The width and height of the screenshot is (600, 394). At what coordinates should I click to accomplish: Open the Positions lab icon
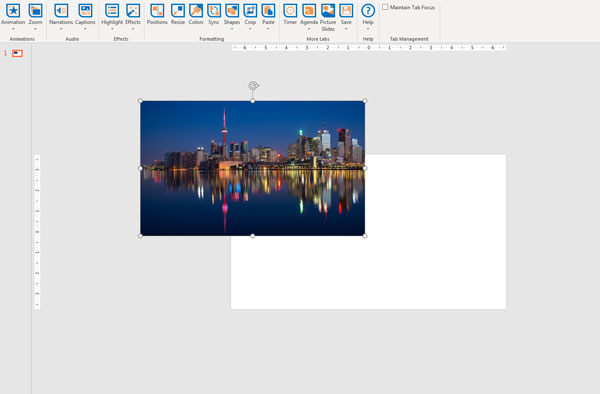coord(157,10)
